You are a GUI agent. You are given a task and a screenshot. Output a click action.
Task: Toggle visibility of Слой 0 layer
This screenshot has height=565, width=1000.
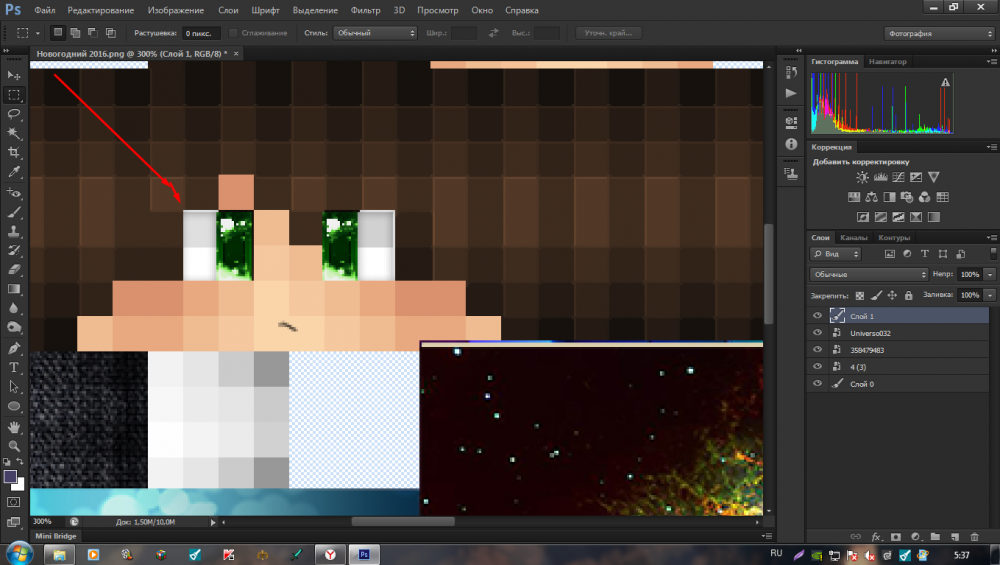818,383
